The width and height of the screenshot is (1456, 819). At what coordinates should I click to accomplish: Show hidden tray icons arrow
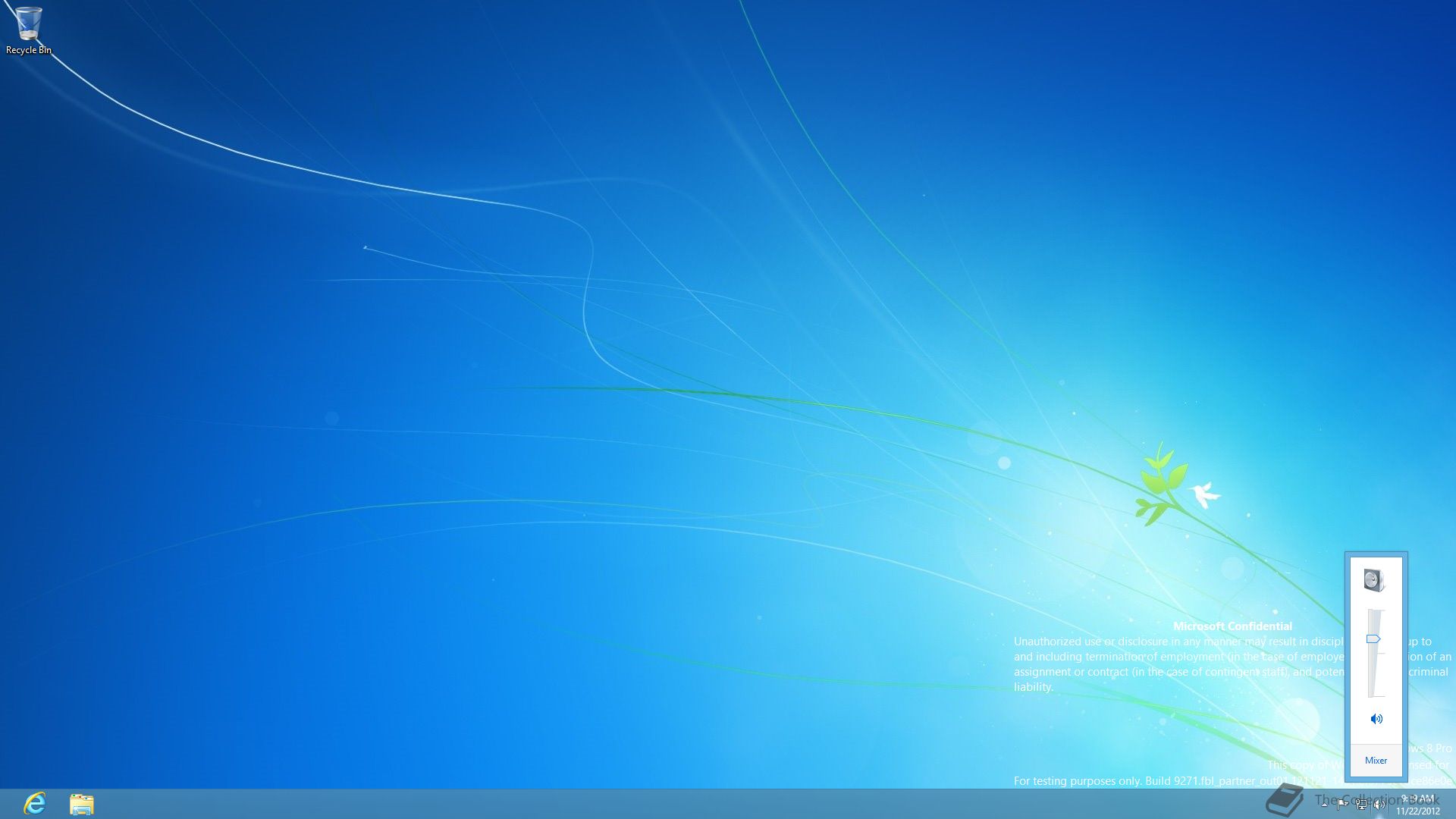tap(1324, 805)
